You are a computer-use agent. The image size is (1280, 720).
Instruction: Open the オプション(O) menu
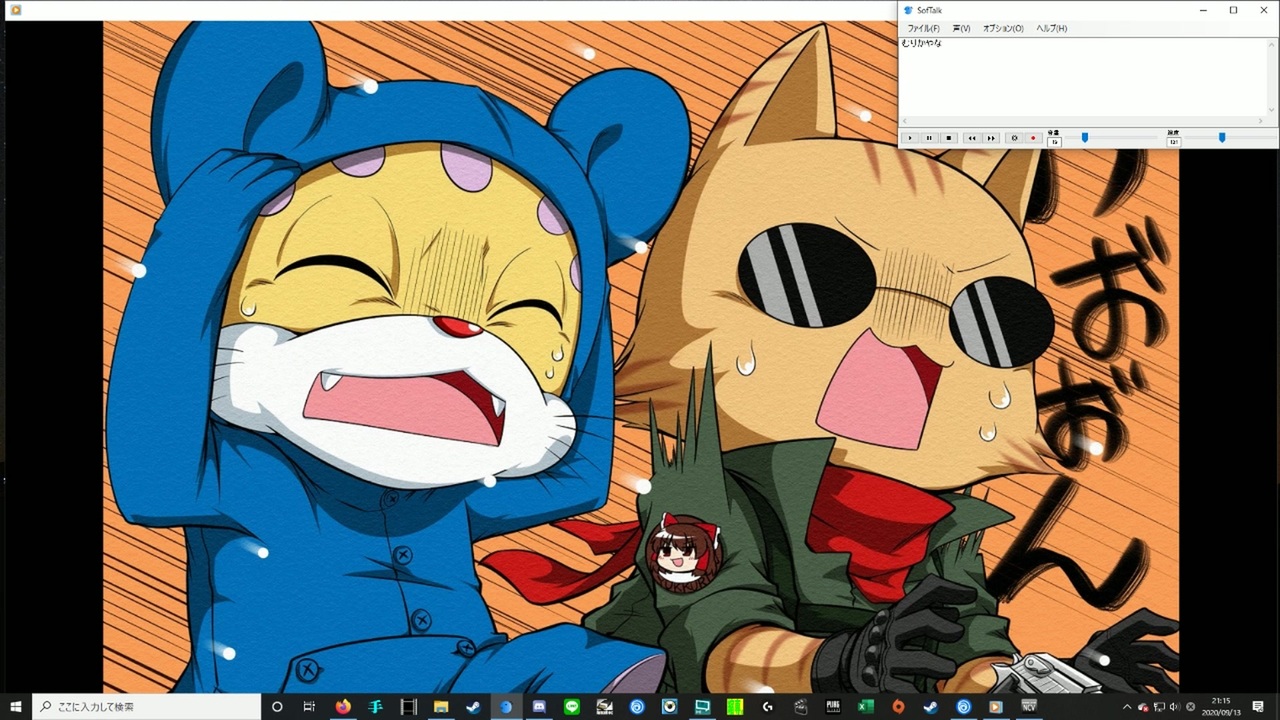tap(1003, 28)
